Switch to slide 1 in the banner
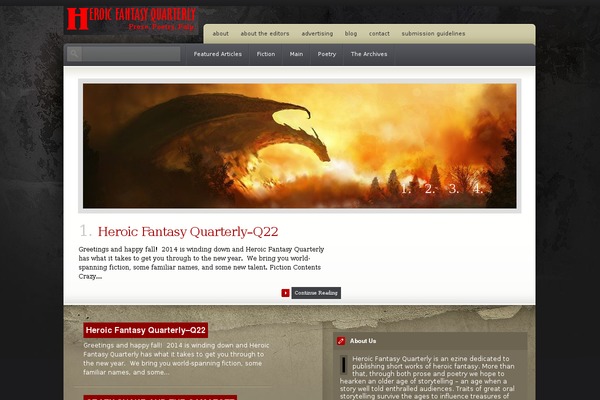This screenshot has height=400, width=600. (406, 189)
